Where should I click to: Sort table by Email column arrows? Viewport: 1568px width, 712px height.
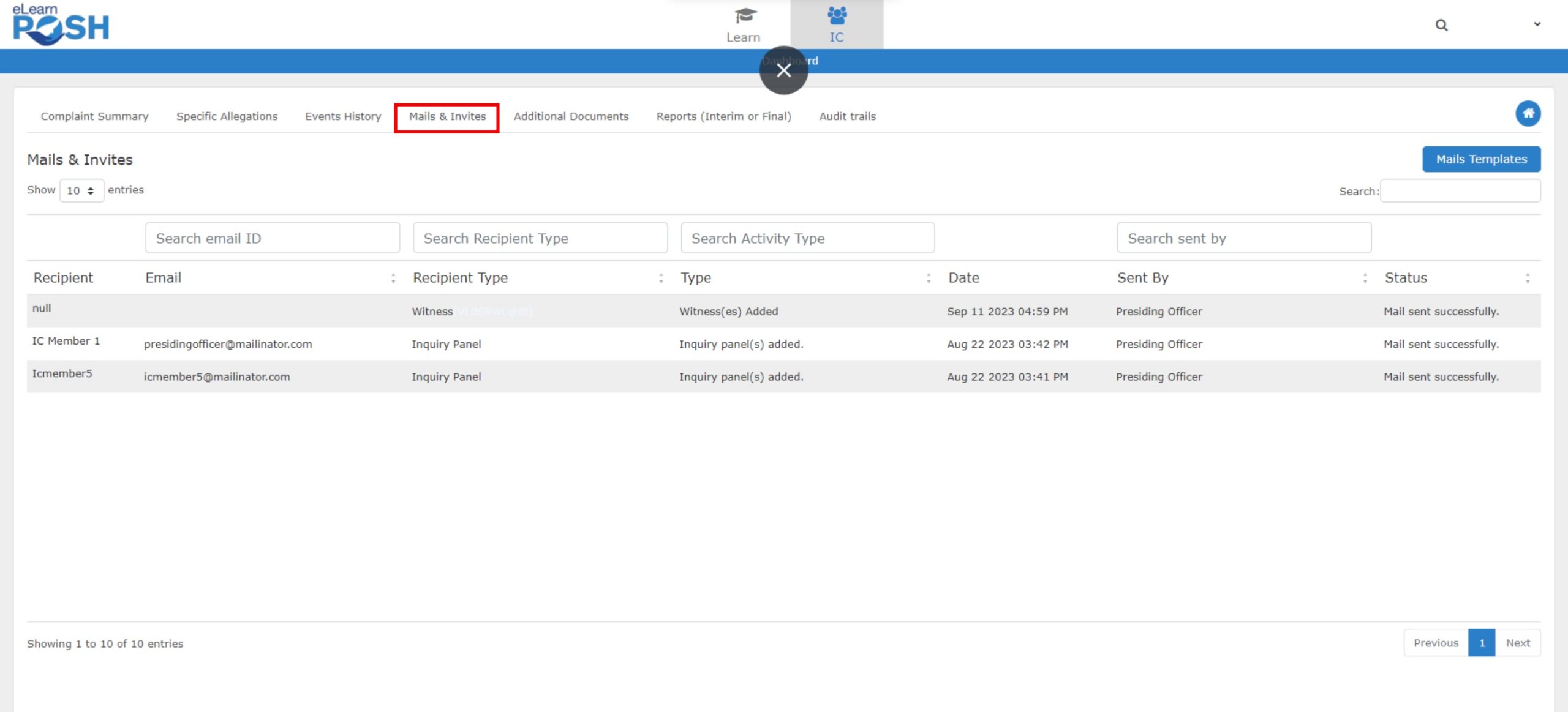(x=393, y=279)
